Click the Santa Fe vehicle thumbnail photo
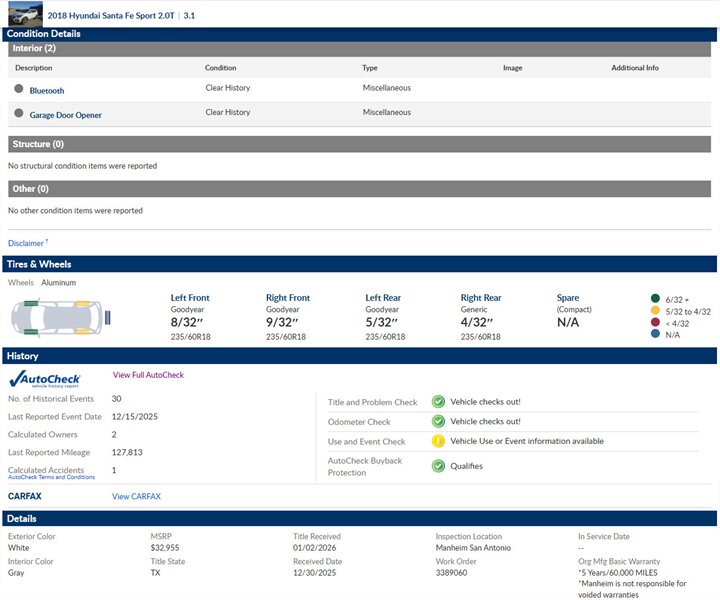Screen dimensions: 720x600 24,14
